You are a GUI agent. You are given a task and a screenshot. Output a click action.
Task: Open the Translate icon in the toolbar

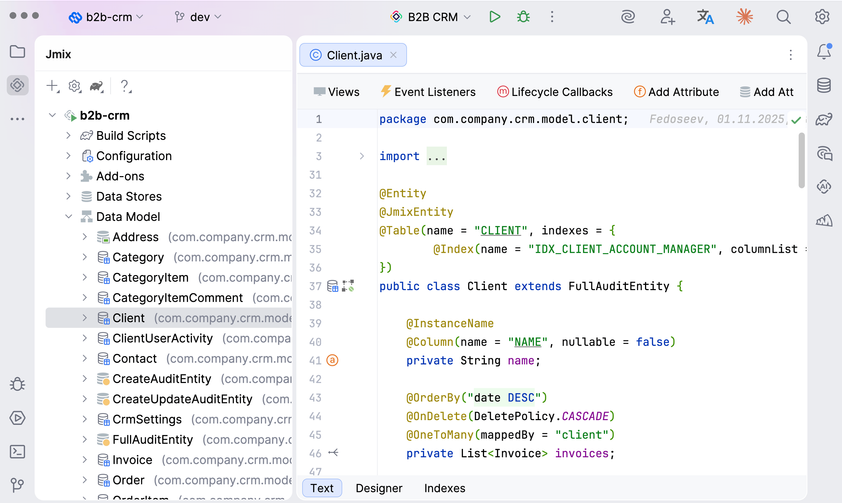pyautogui.click(x=705, y=17)
